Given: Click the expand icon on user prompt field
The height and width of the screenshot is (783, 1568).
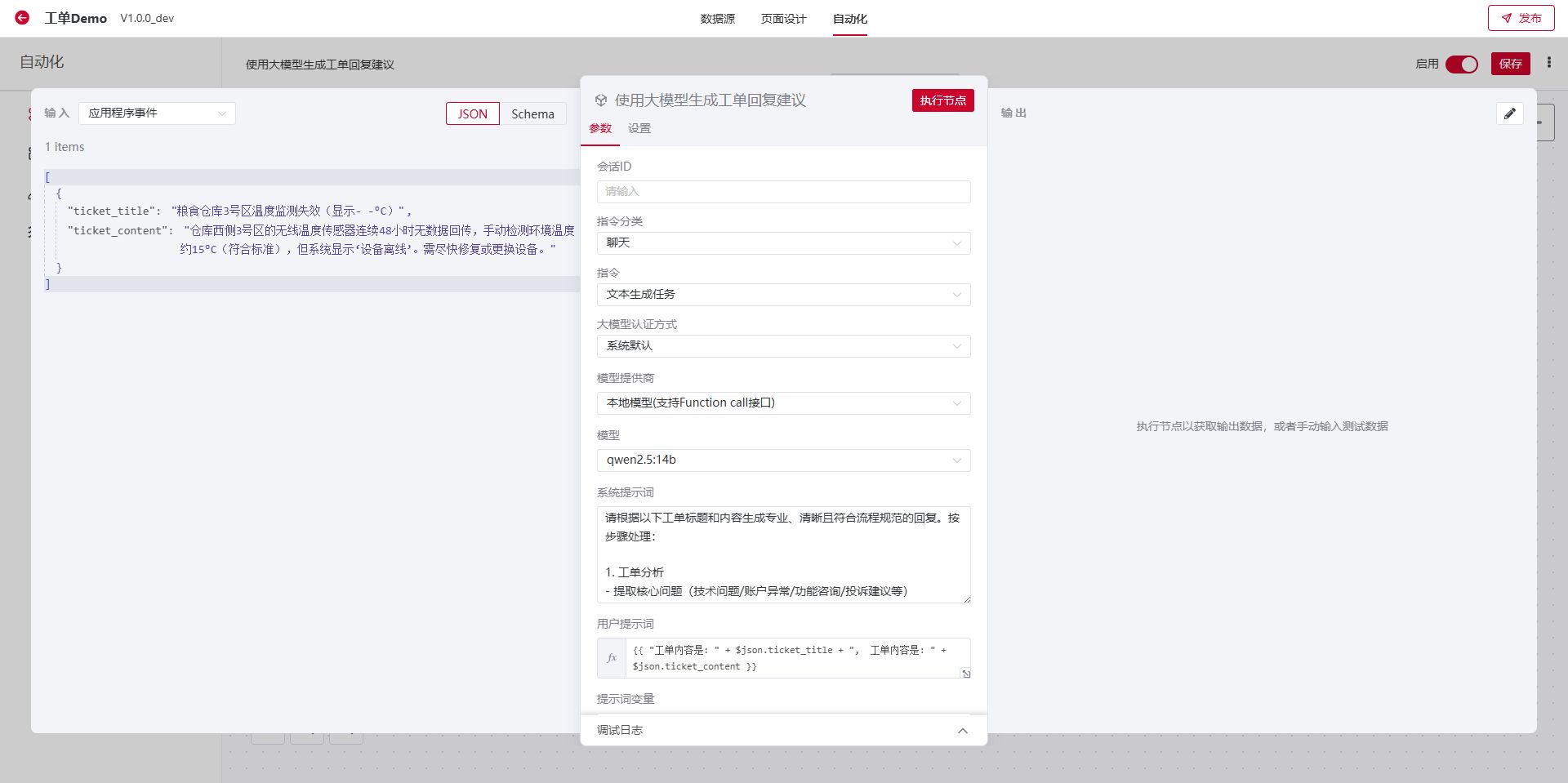Looking at the screenshot, I should (965, 674).
